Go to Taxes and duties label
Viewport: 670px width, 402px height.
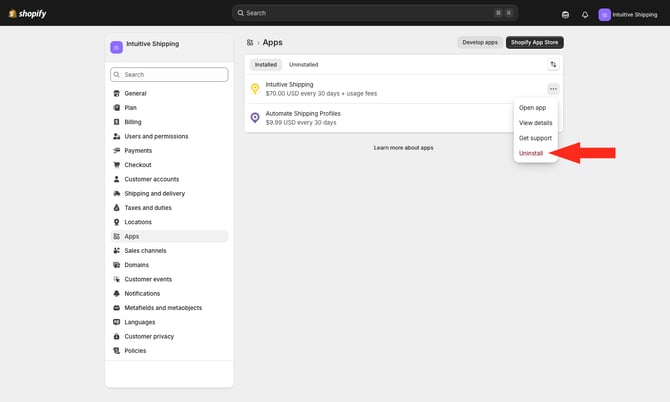coord(148,208)
